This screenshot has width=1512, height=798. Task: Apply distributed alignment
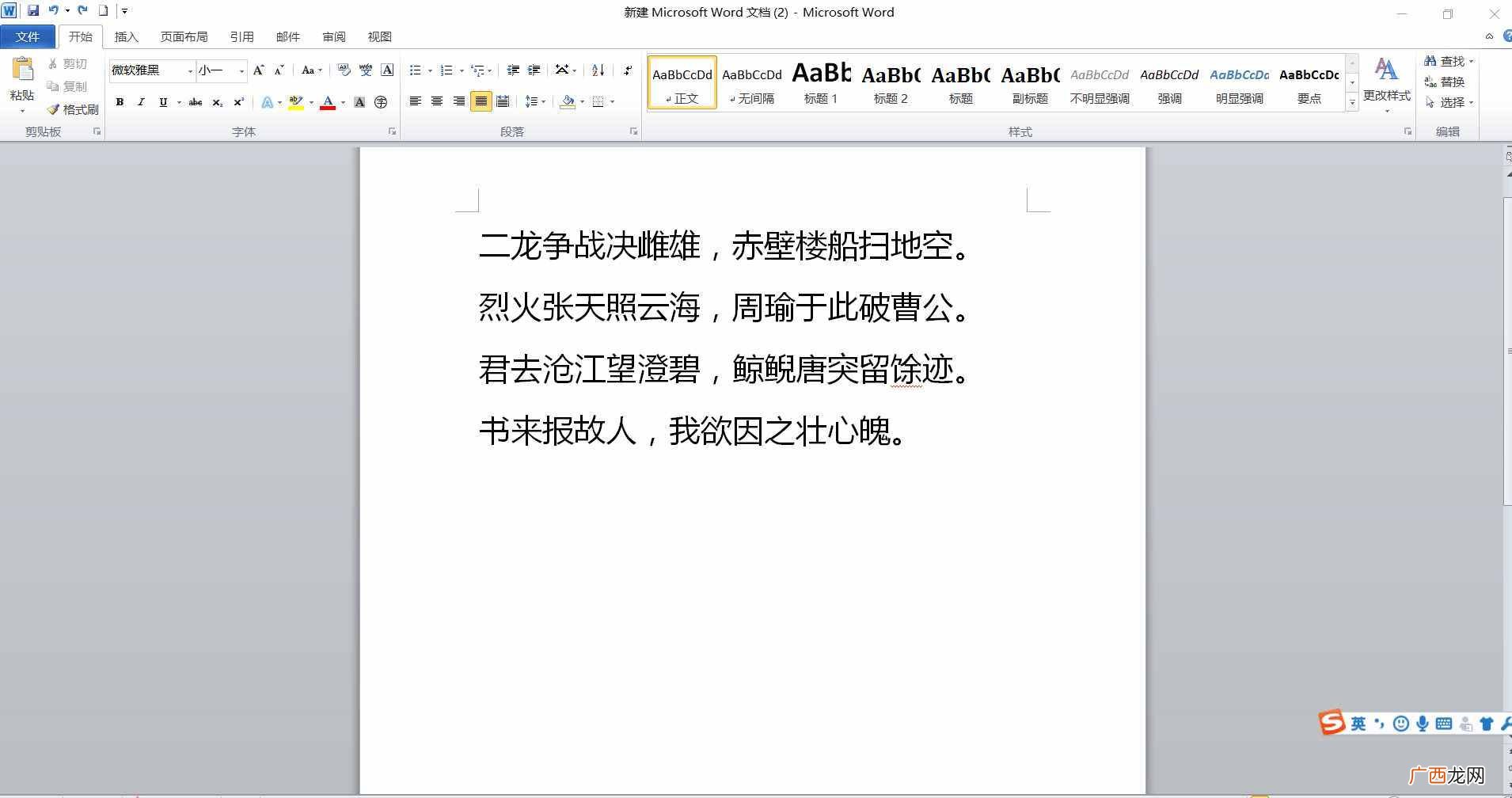click(x=503, y=101)
